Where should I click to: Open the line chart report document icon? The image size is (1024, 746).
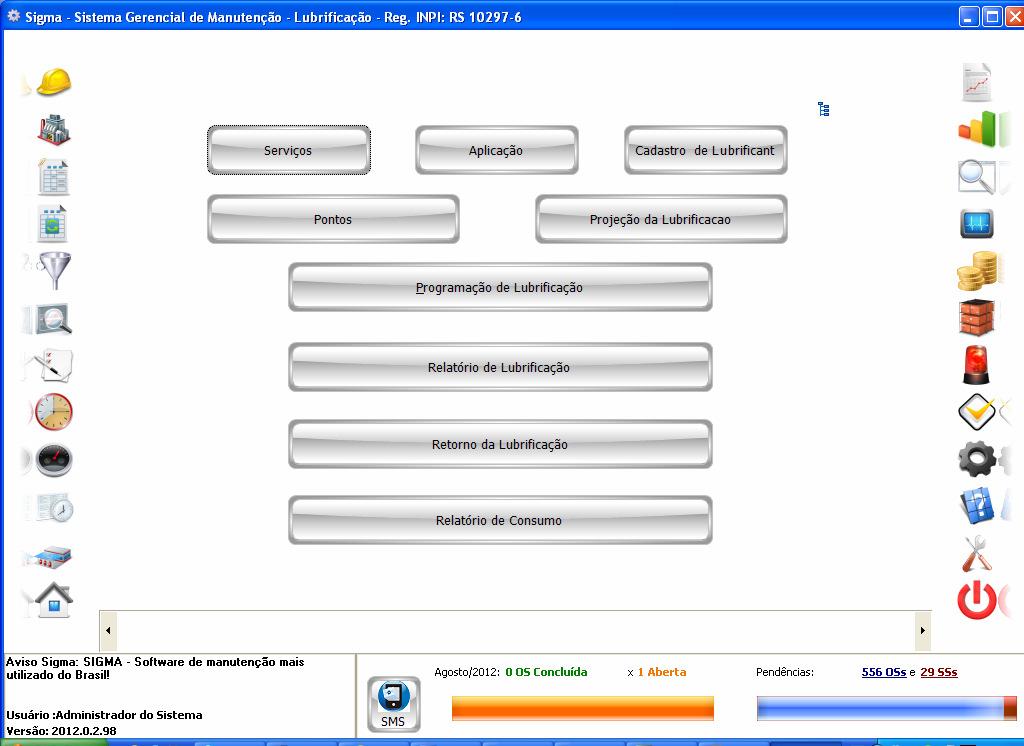pos(977,82)
